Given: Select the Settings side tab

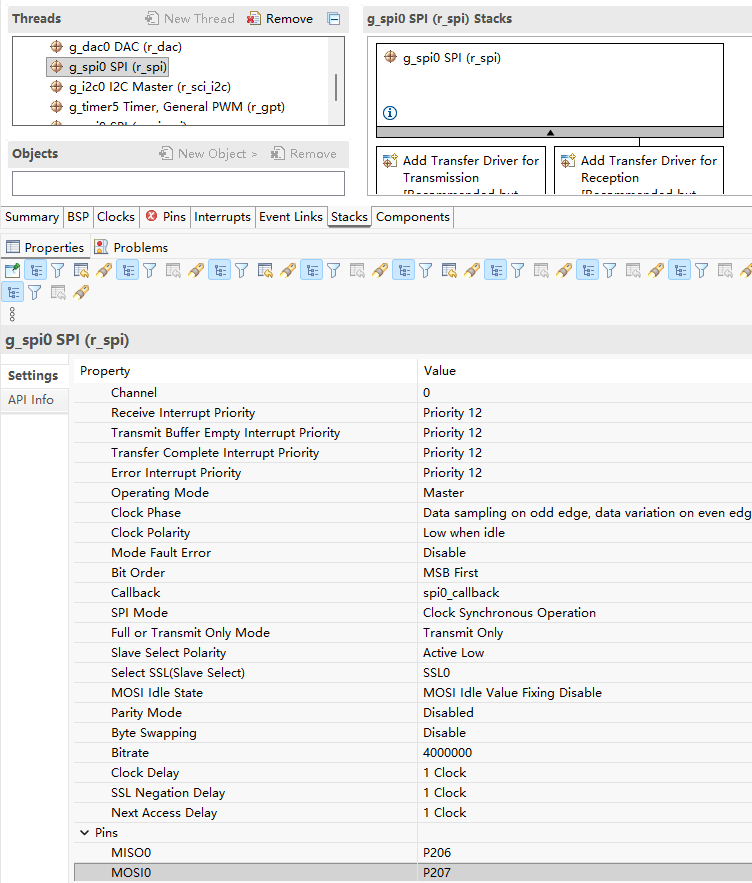Looking at the screenshot, I should coord(33,376).
